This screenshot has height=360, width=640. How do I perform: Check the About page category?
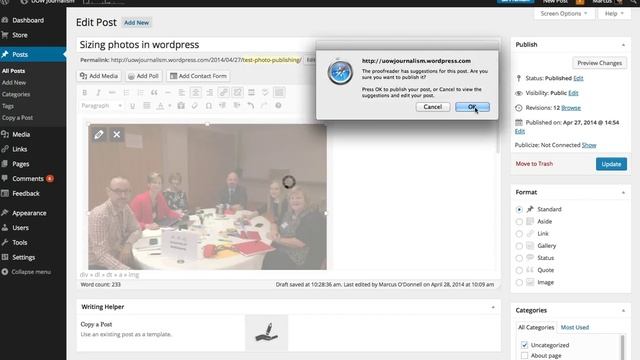524,356
